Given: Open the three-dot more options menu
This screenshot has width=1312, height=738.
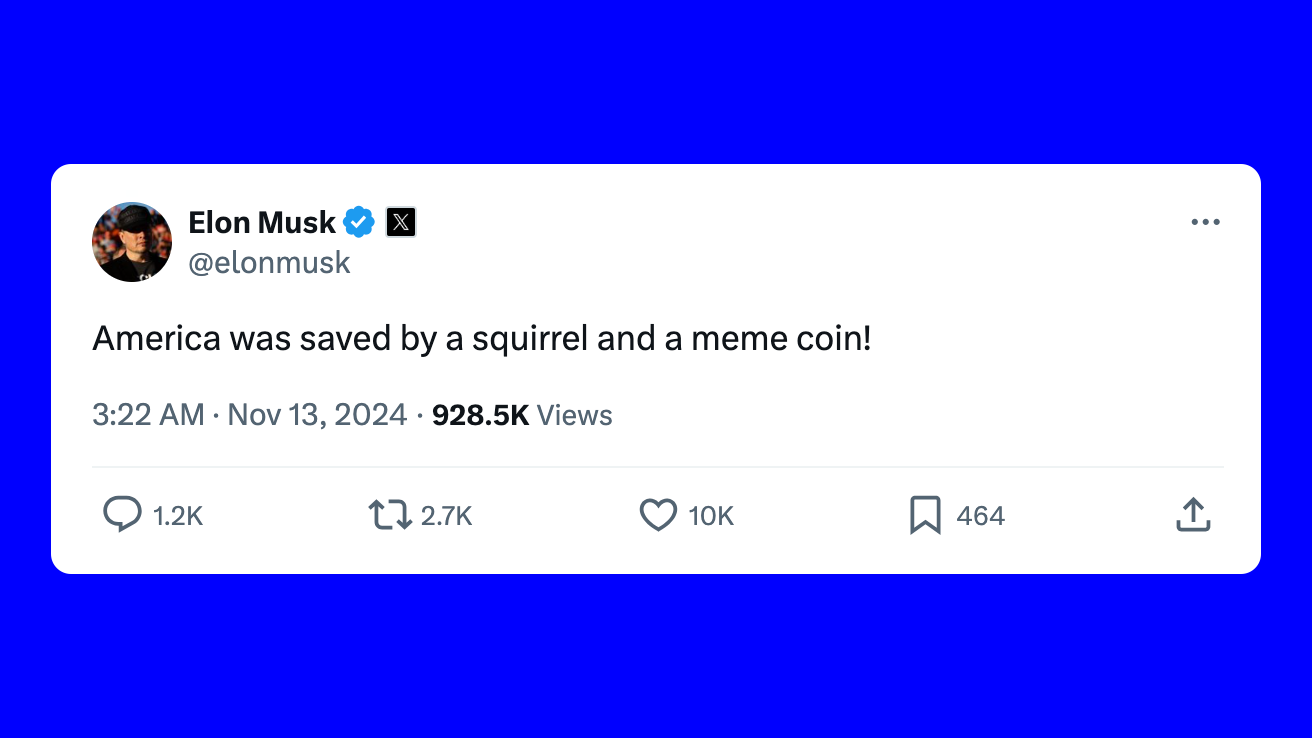Looking at the screenshot, I should 1205,222.
